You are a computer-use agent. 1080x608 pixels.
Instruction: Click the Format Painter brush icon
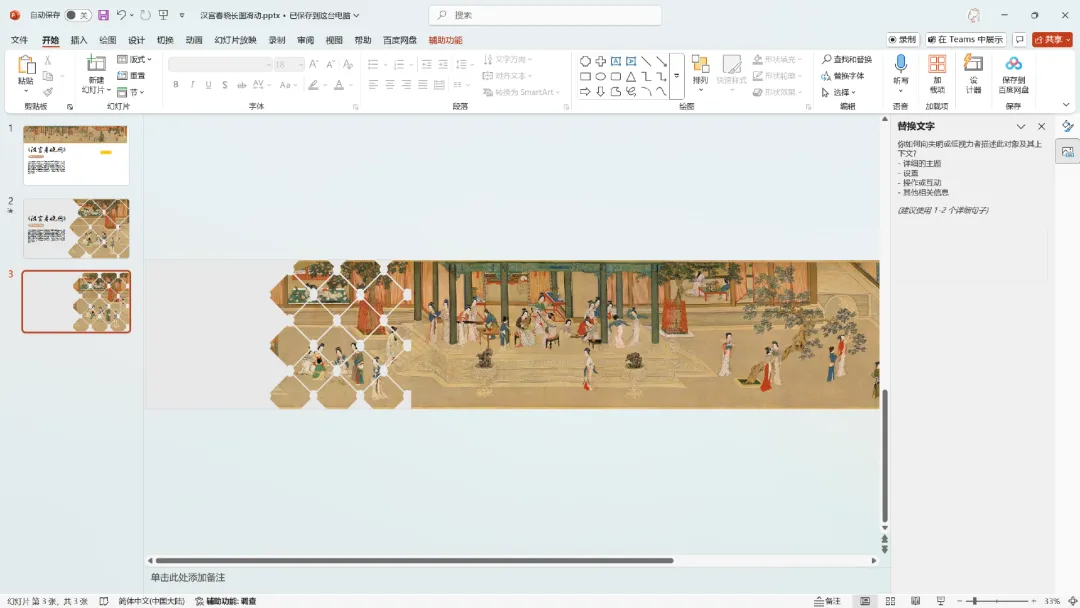(x=48, y=92)
